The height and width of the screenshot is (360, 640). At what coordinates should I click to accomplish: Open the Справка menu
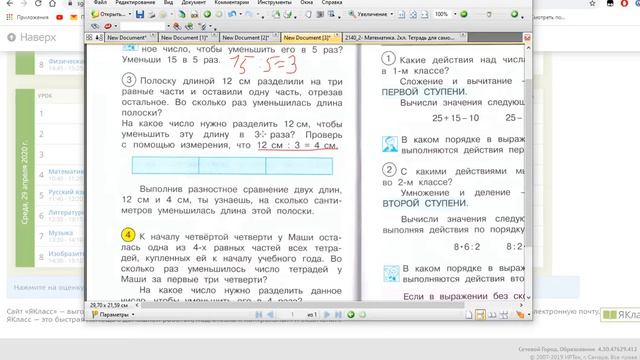pyautogui.click(x=331, y=2)
